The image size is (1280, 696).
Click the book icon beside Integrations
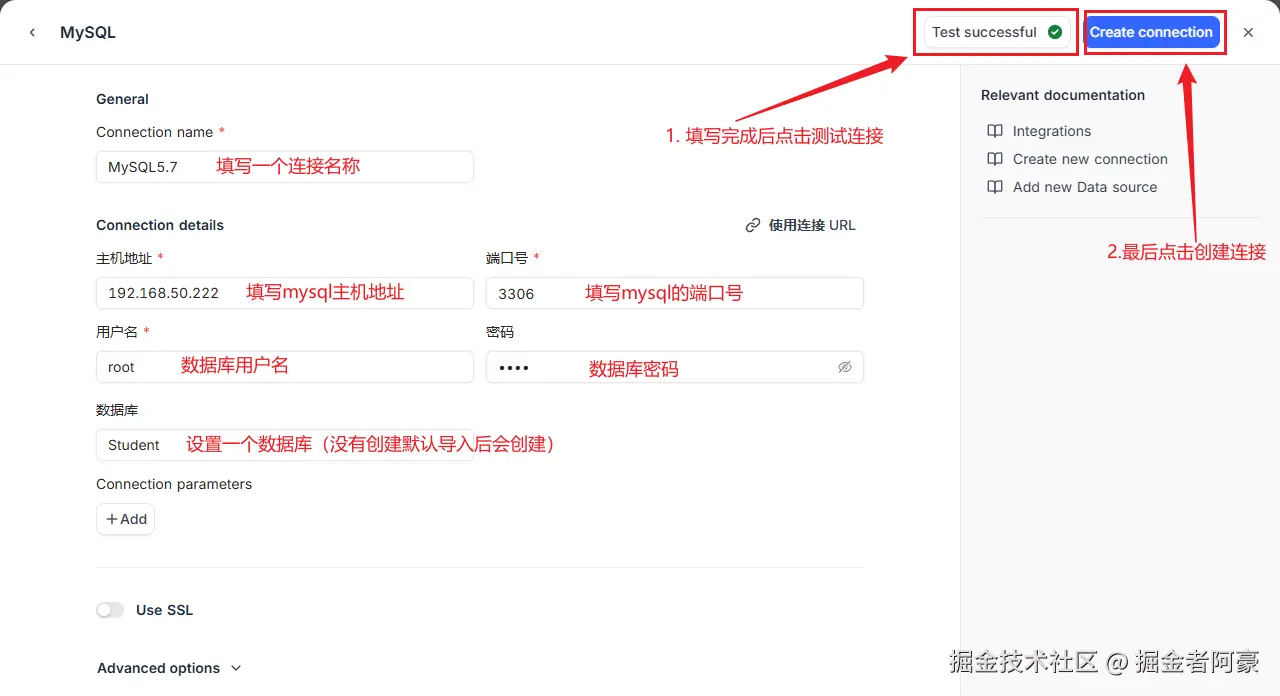coord(995,131)
